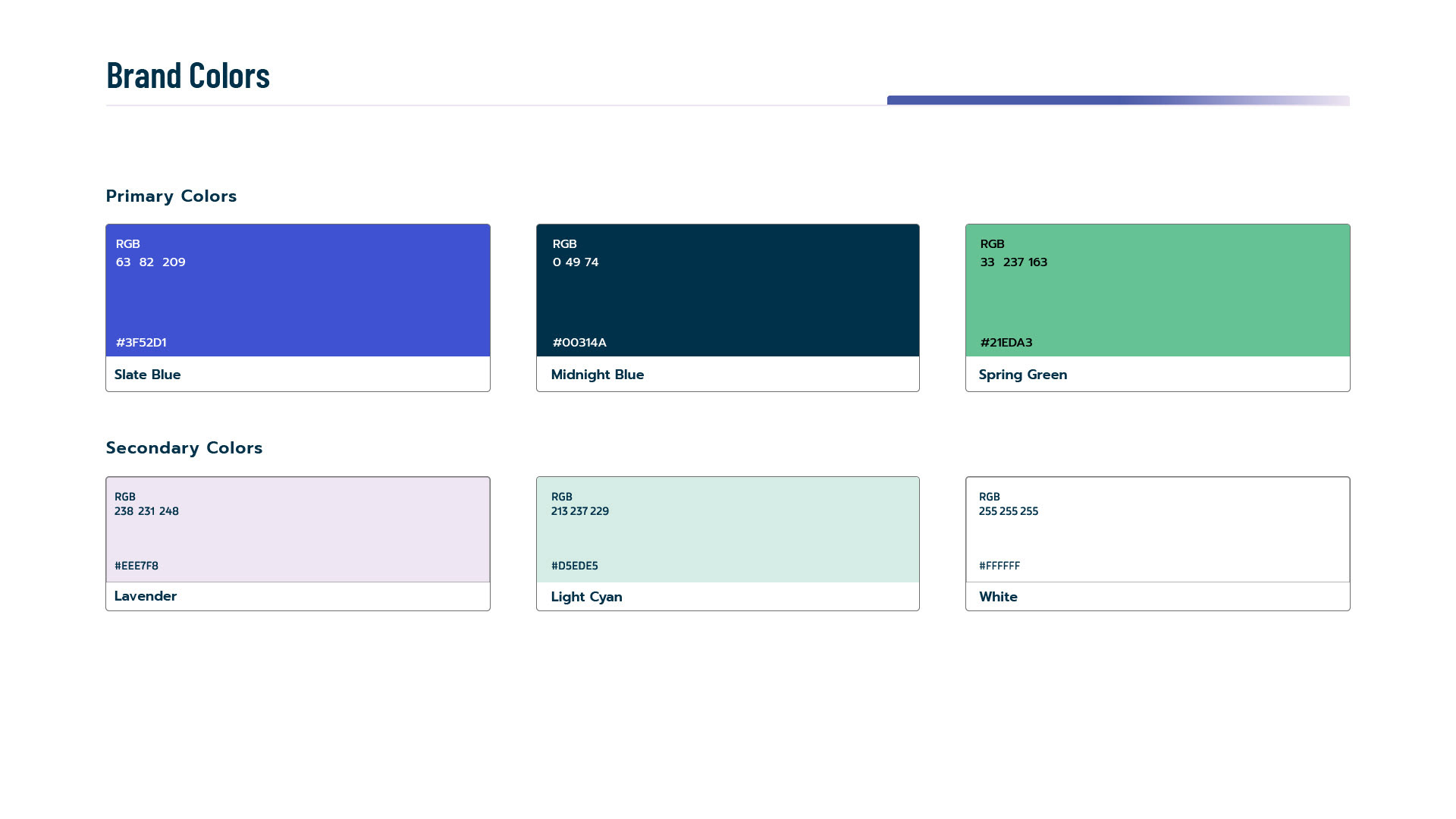This screenshot has height=819, width=1456.
Task: Click the 'Spring Green' name label
Action: point(1023,375)
